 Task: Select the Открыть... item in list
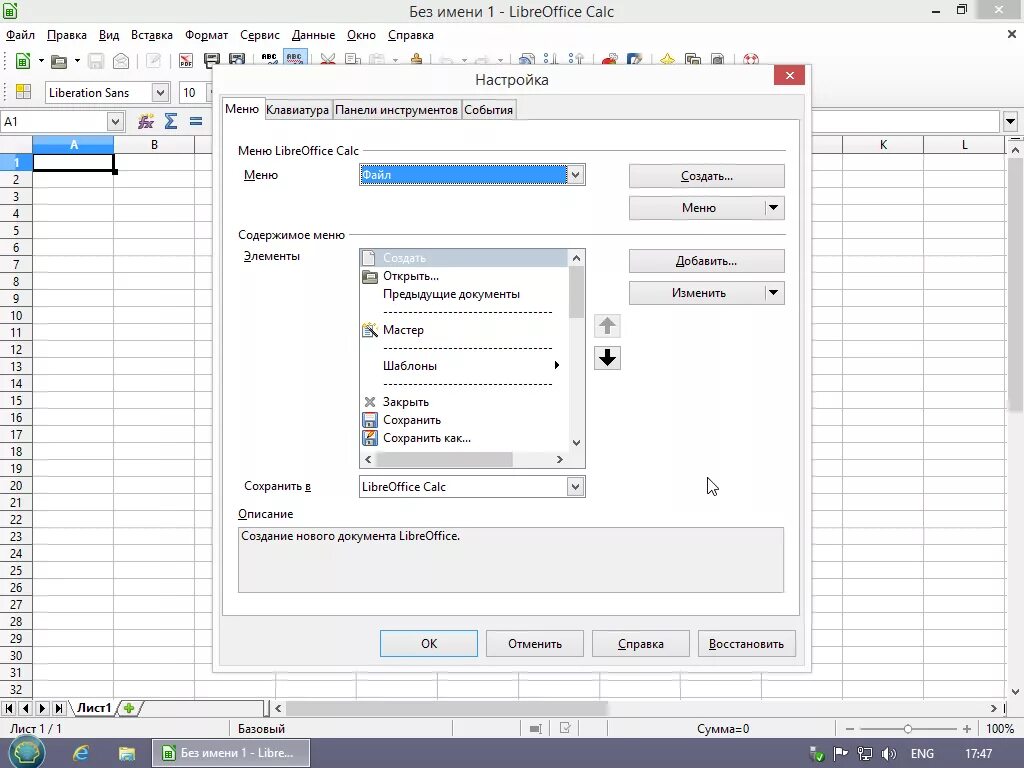[x=464, y=276]
